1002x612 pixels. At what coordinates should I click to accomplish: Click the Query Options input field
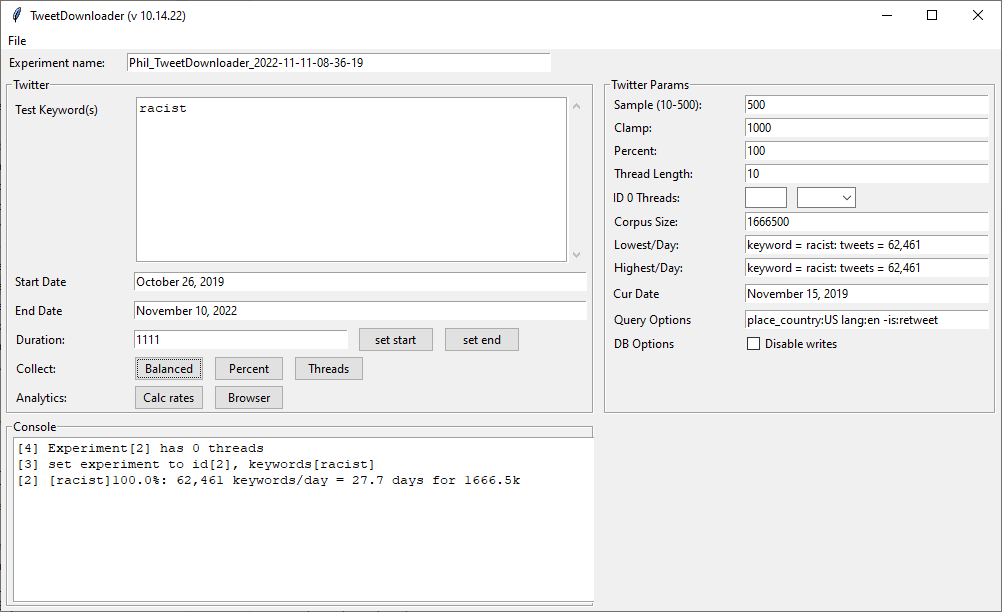pos(866,320)
